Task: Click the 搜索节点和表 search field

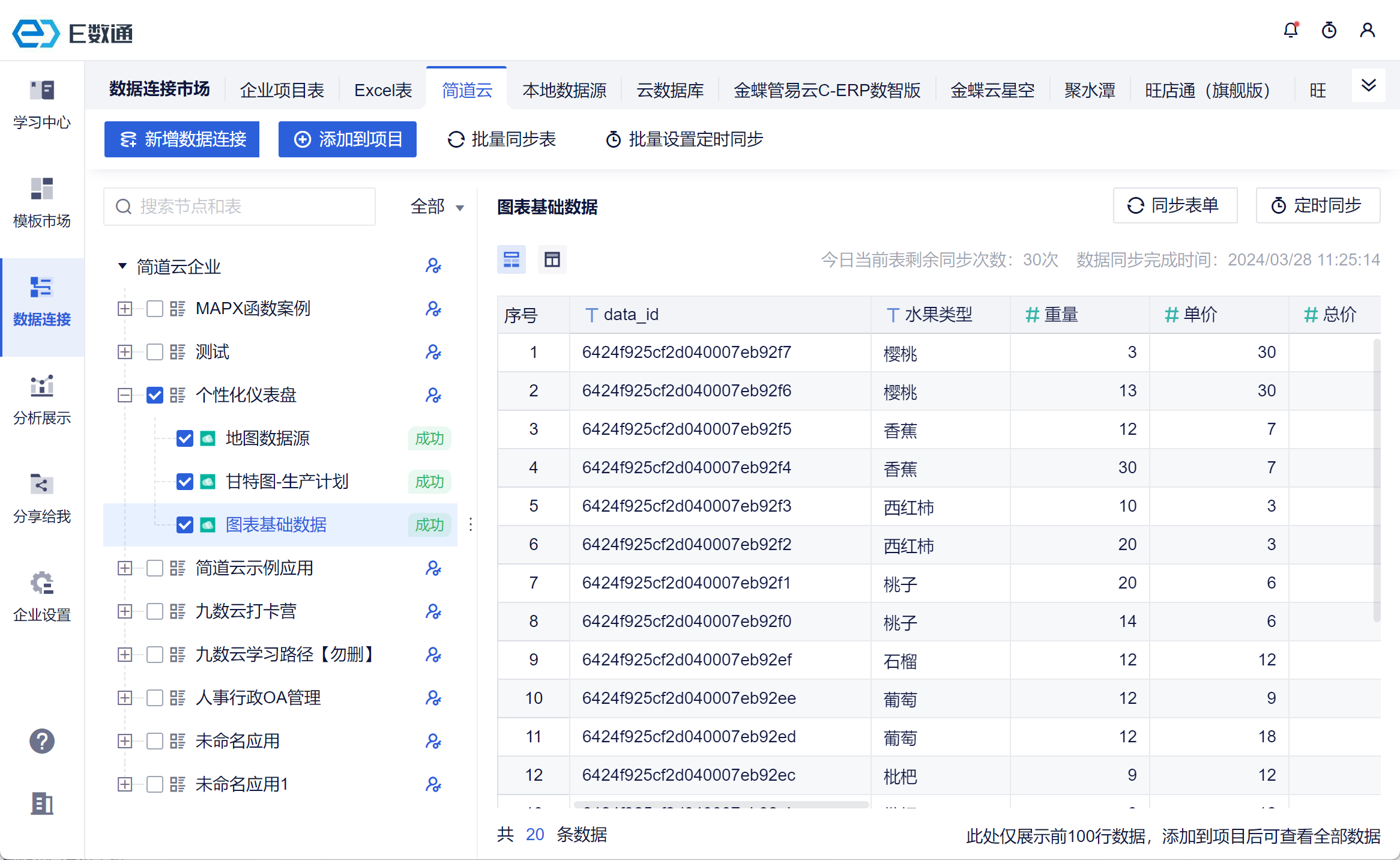Action: [x=240, y=207]
